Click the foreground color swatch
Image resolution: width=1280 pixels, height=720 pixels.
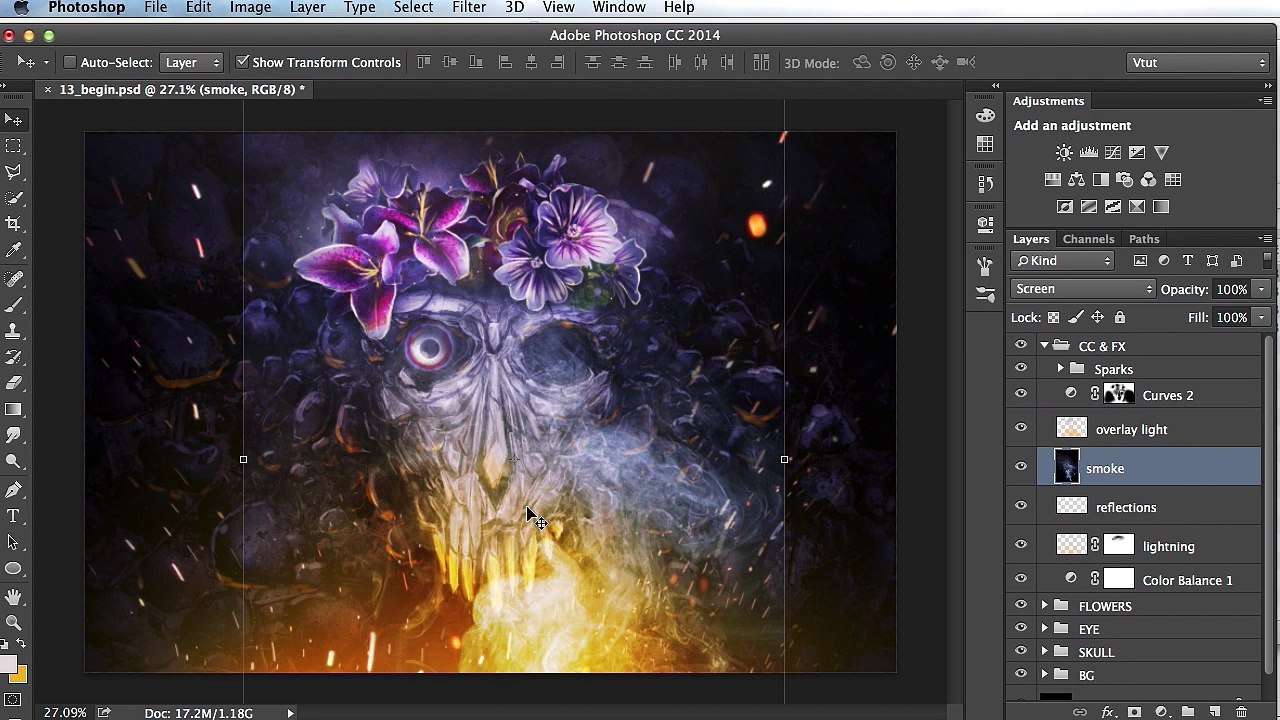coord(9,665)
